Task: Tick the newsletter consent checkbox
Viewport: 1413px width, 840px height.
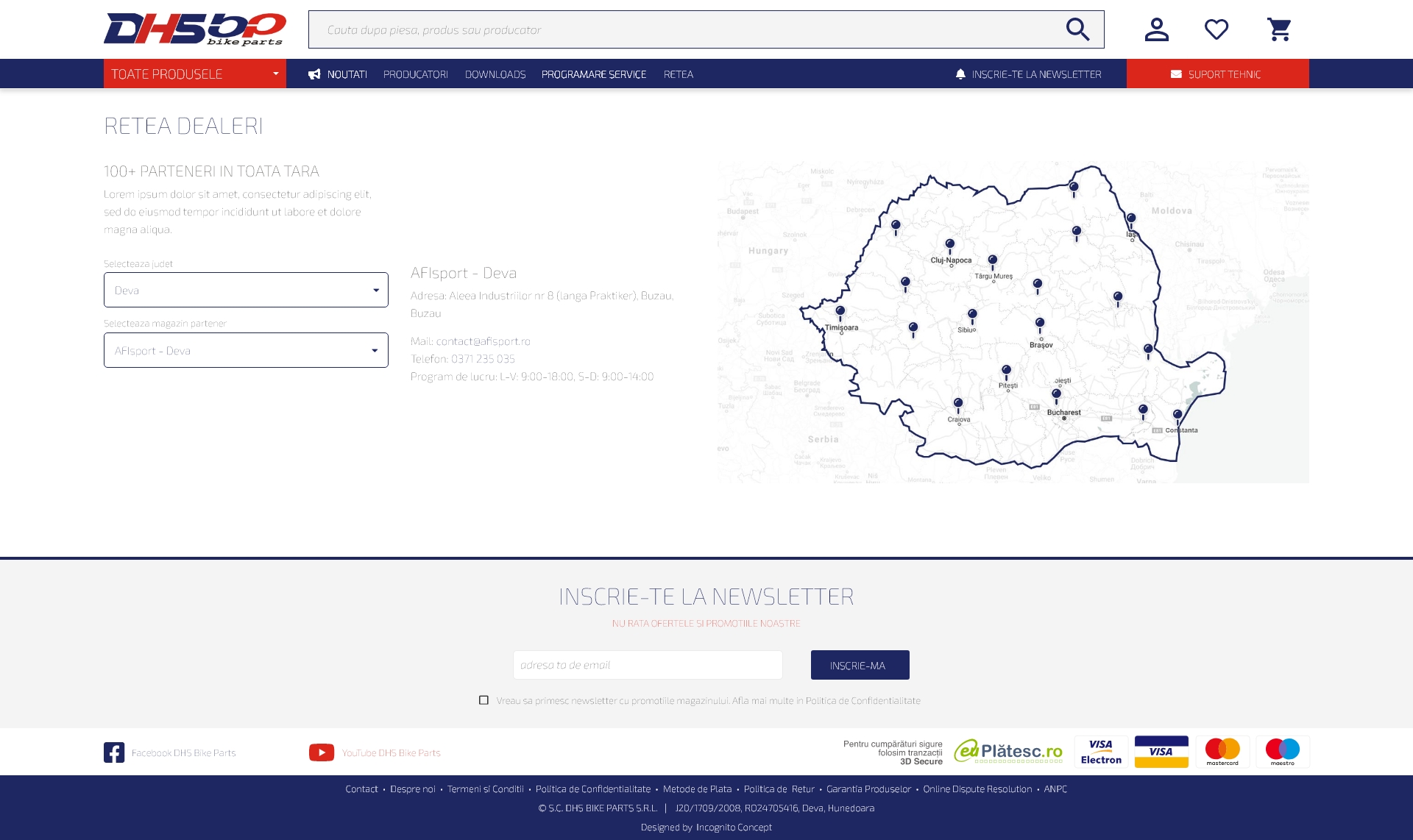Action: pos(484,700)
